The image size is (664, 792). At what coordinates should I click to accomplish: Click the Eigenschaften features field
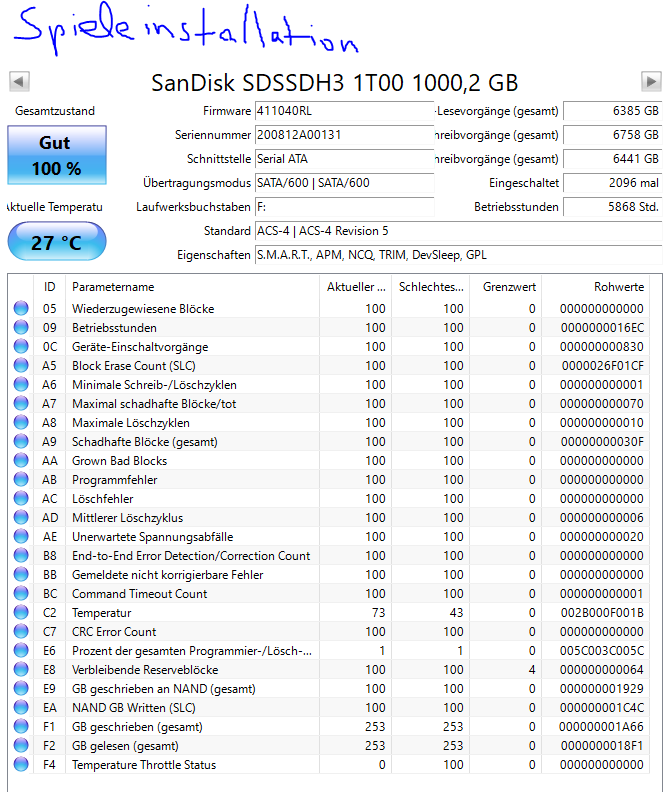tap(458, 255)
